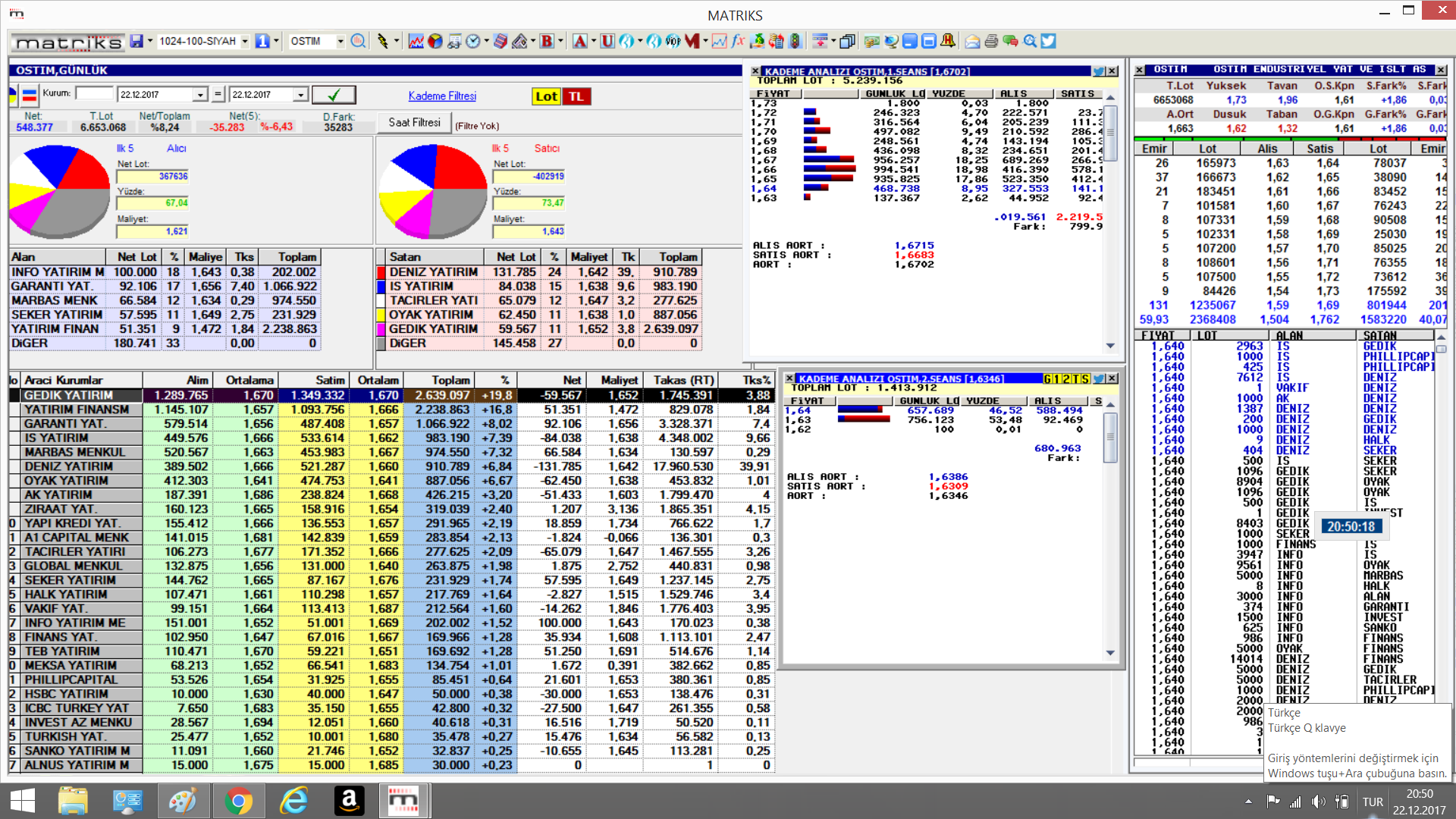1456x819 pixels.
Task: Click the Araci Kurumlar column header
Action: point(81,380)
